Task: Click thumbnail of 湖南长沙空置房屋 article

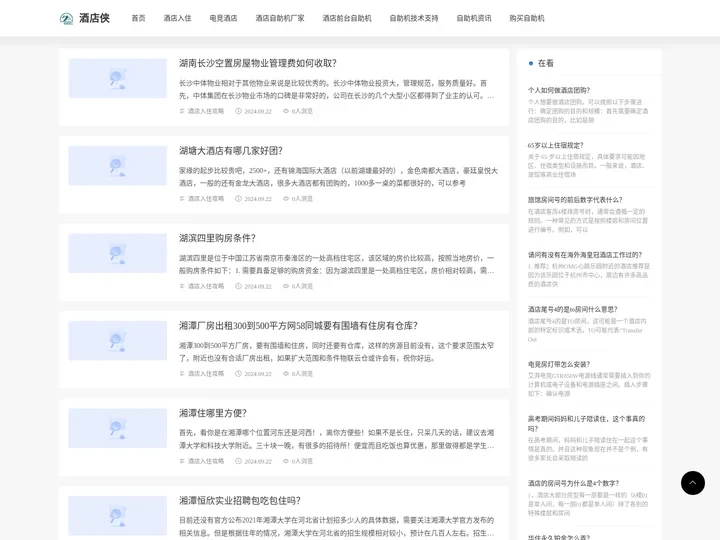Action: (x=118, y=78)
